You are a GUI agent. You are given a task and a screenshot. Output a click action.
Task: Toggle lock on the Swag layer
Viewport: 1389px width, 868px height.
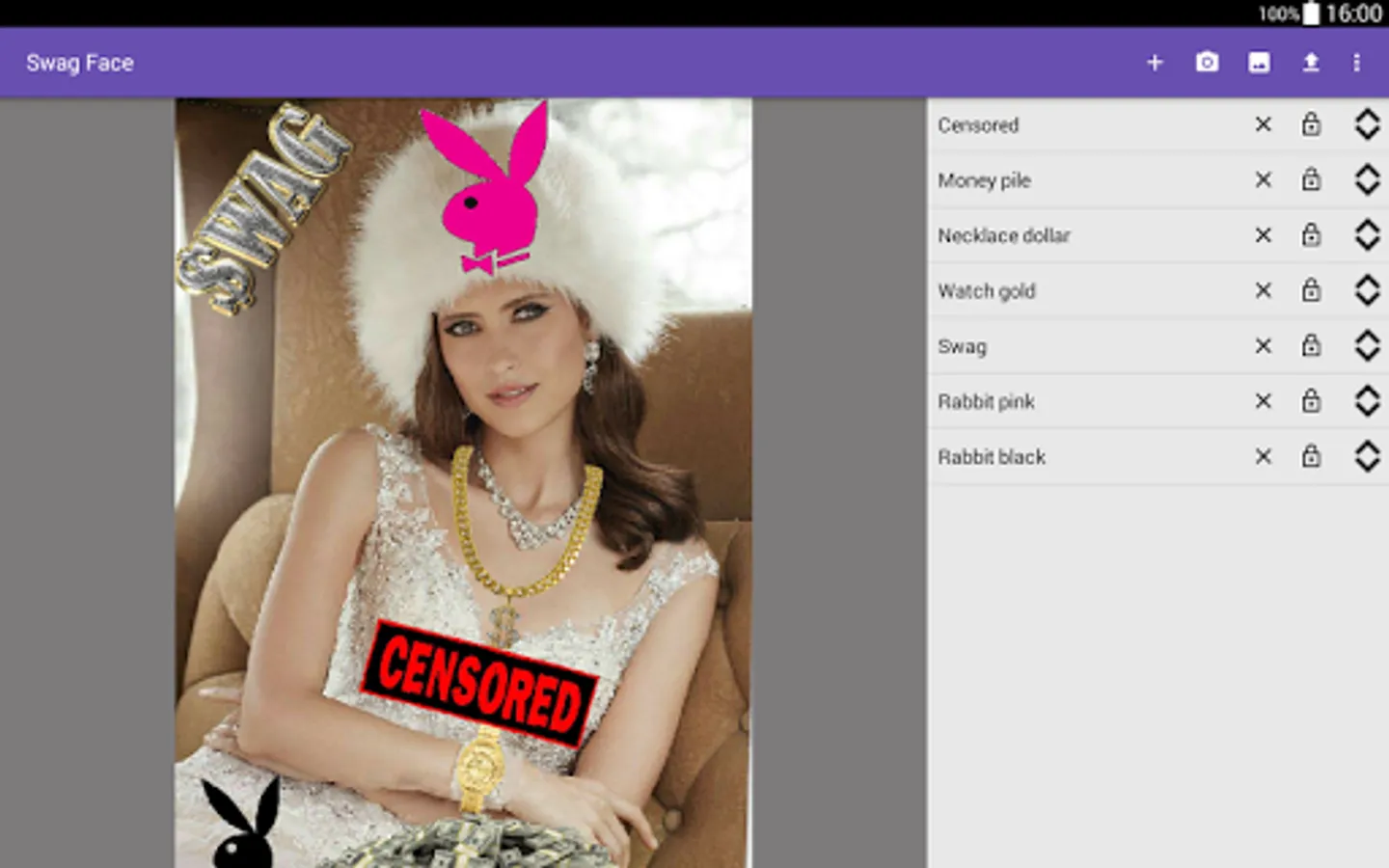coord(1311,345)
